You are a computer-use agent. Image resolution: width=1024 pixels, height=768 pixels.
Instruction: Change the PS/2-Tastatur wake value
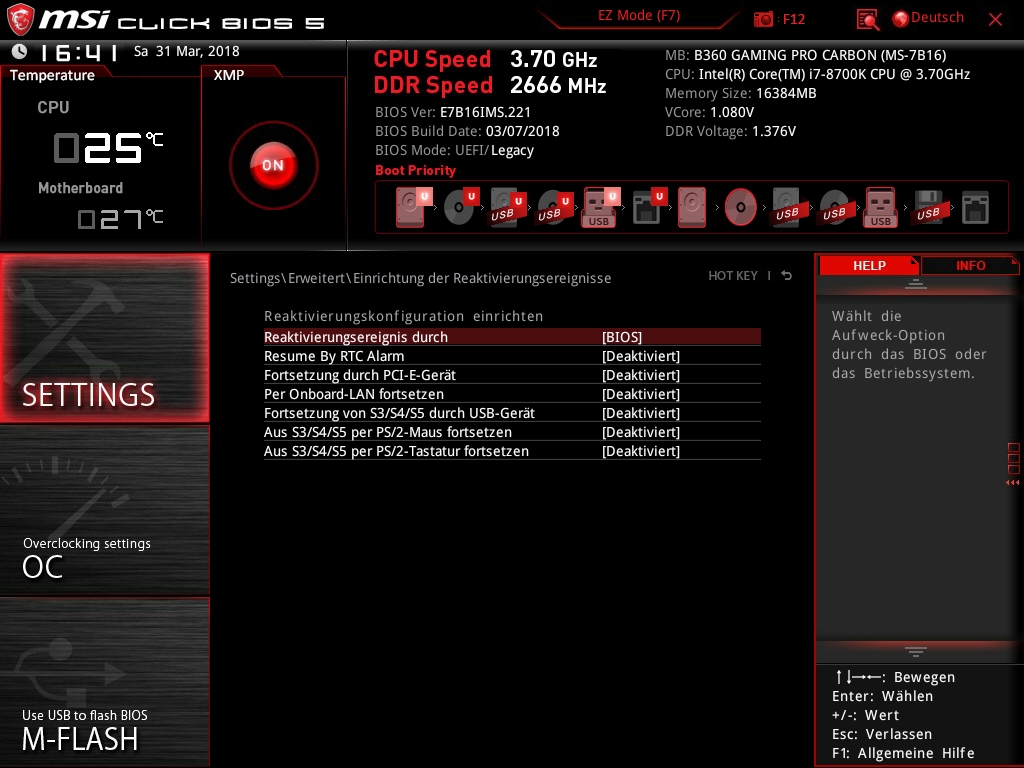(641, 451)
